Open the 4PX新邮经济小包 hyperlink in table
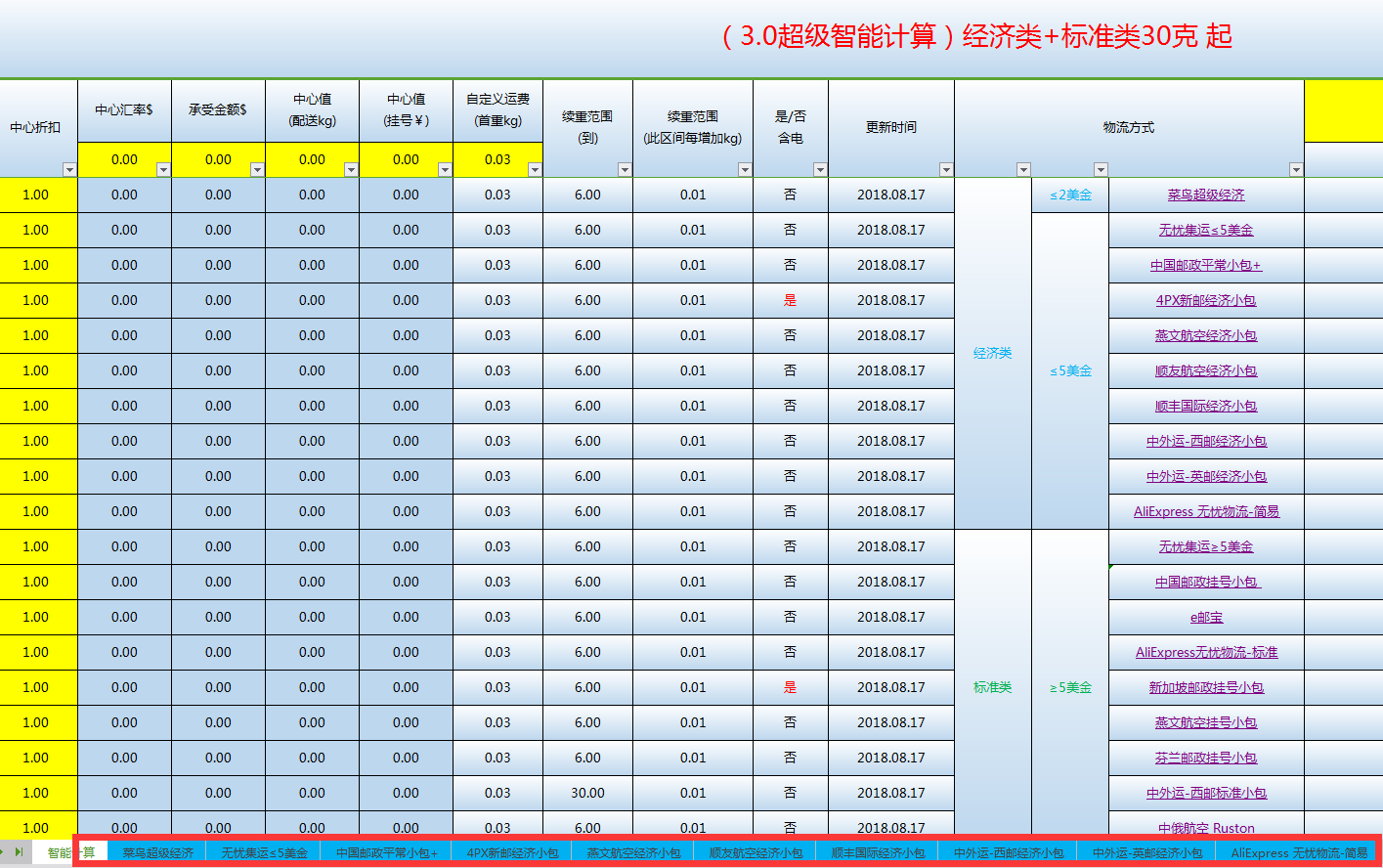Viewport: 1383px width, 868px height. pos(1206,301)
